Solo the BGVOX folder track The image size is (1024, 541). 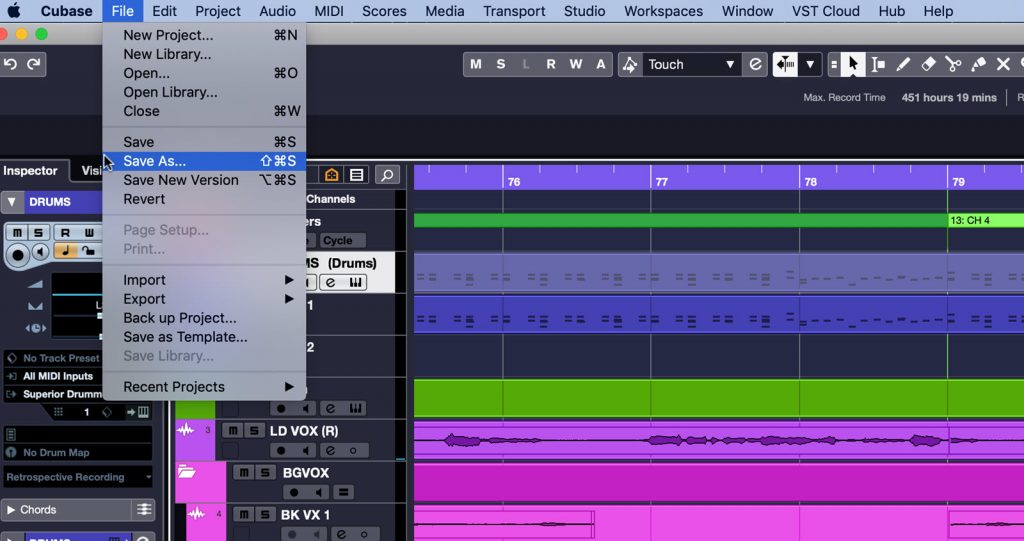tap(264, 472)
